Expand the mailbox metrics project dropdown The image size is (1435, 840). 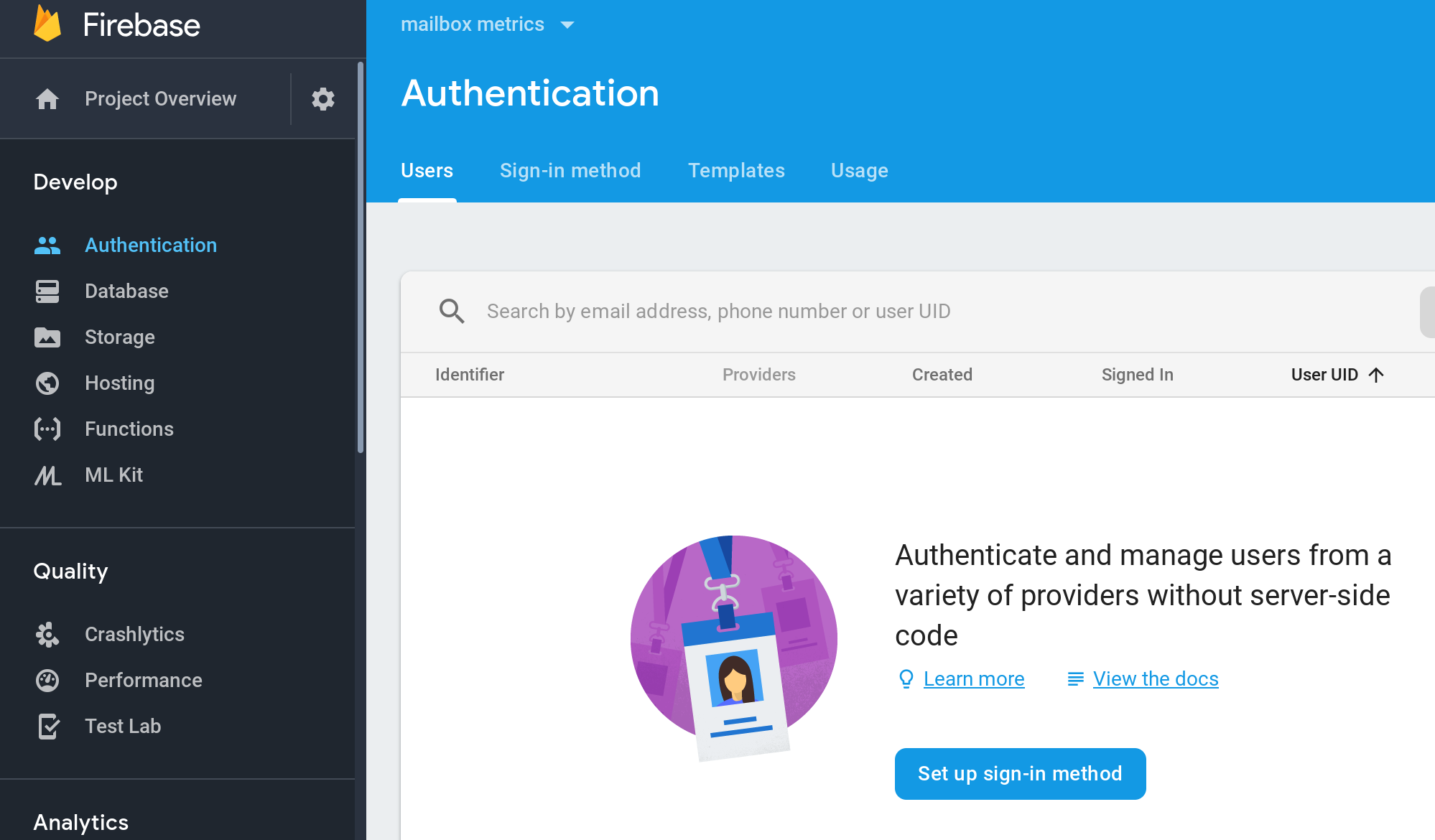[567, 25]
